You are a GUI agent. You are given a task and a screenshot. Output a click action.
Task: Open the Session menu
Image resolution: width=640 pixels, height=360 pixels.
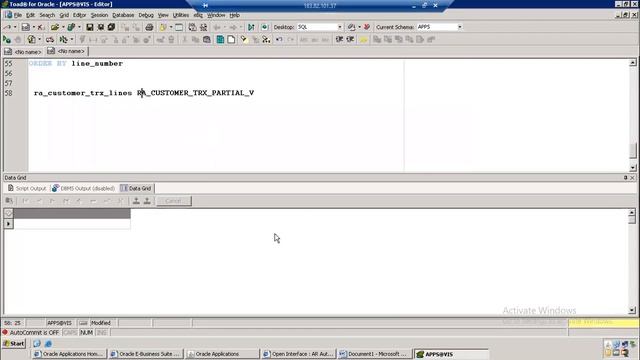pos(99,15)
